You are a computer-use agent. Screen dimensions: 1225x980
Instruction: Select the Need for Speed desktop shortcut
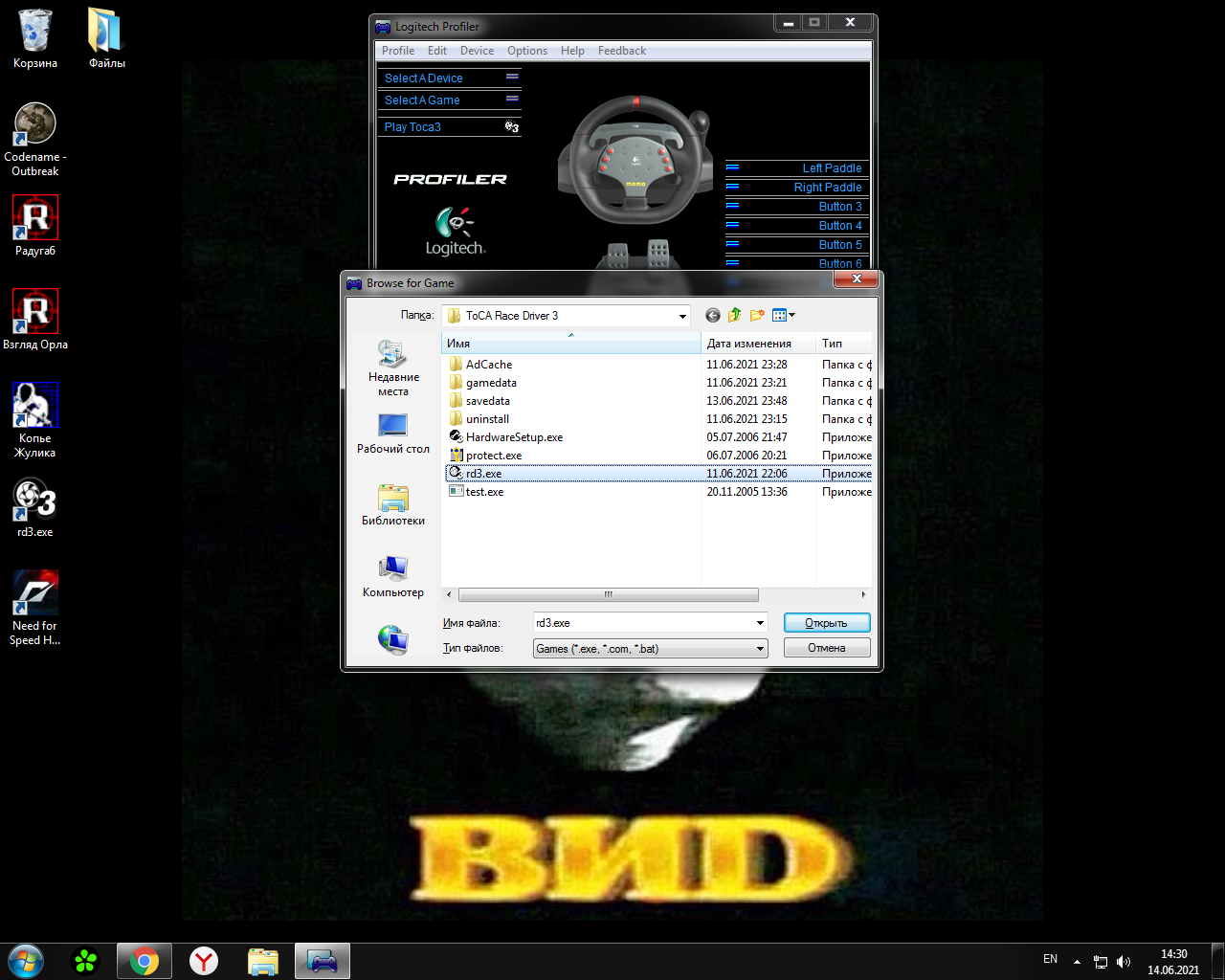[x=35, y=609]
